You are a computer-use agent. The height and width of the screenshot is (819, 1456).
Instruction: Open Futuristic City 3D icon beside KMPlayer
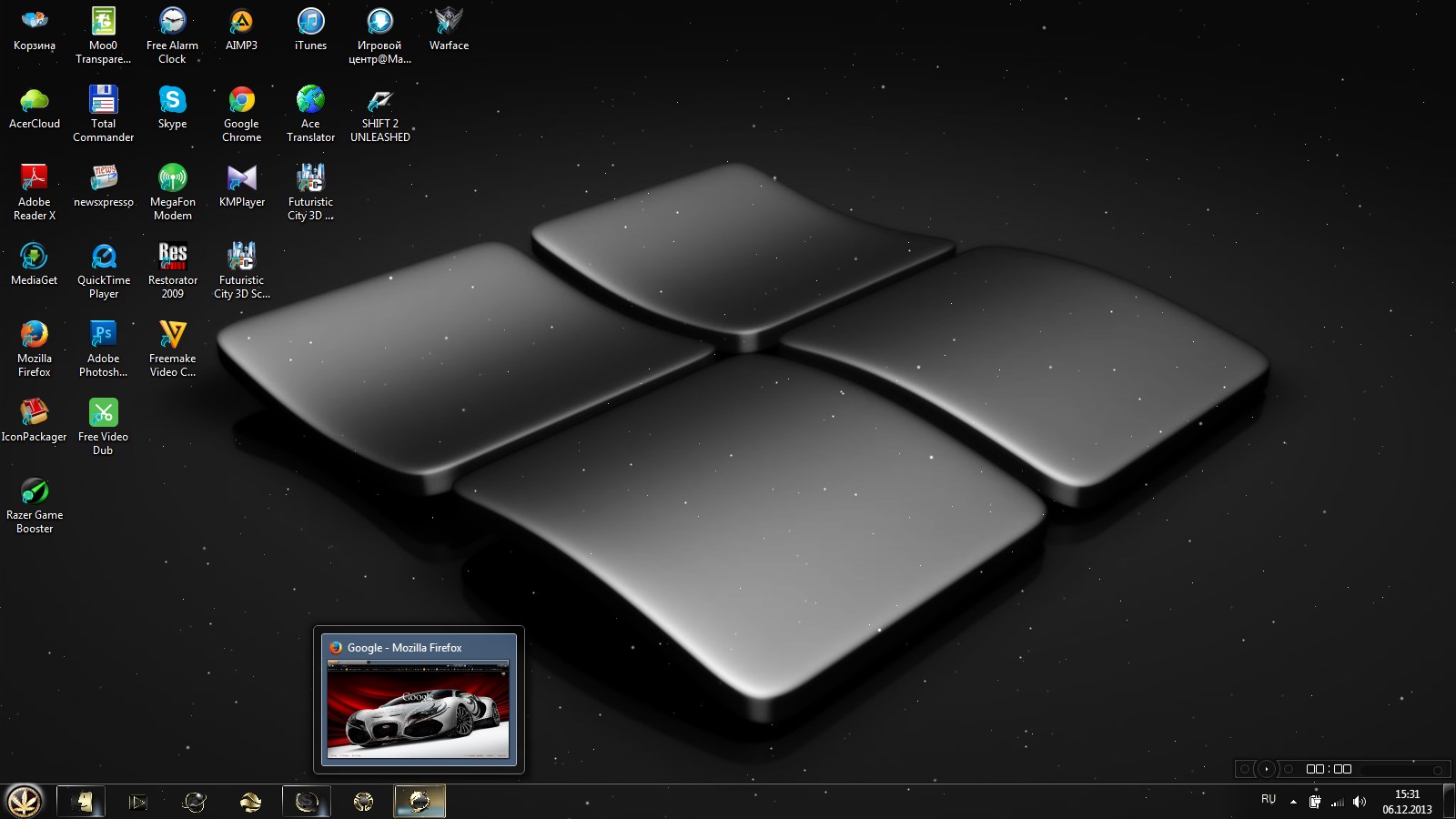(310, 192)
